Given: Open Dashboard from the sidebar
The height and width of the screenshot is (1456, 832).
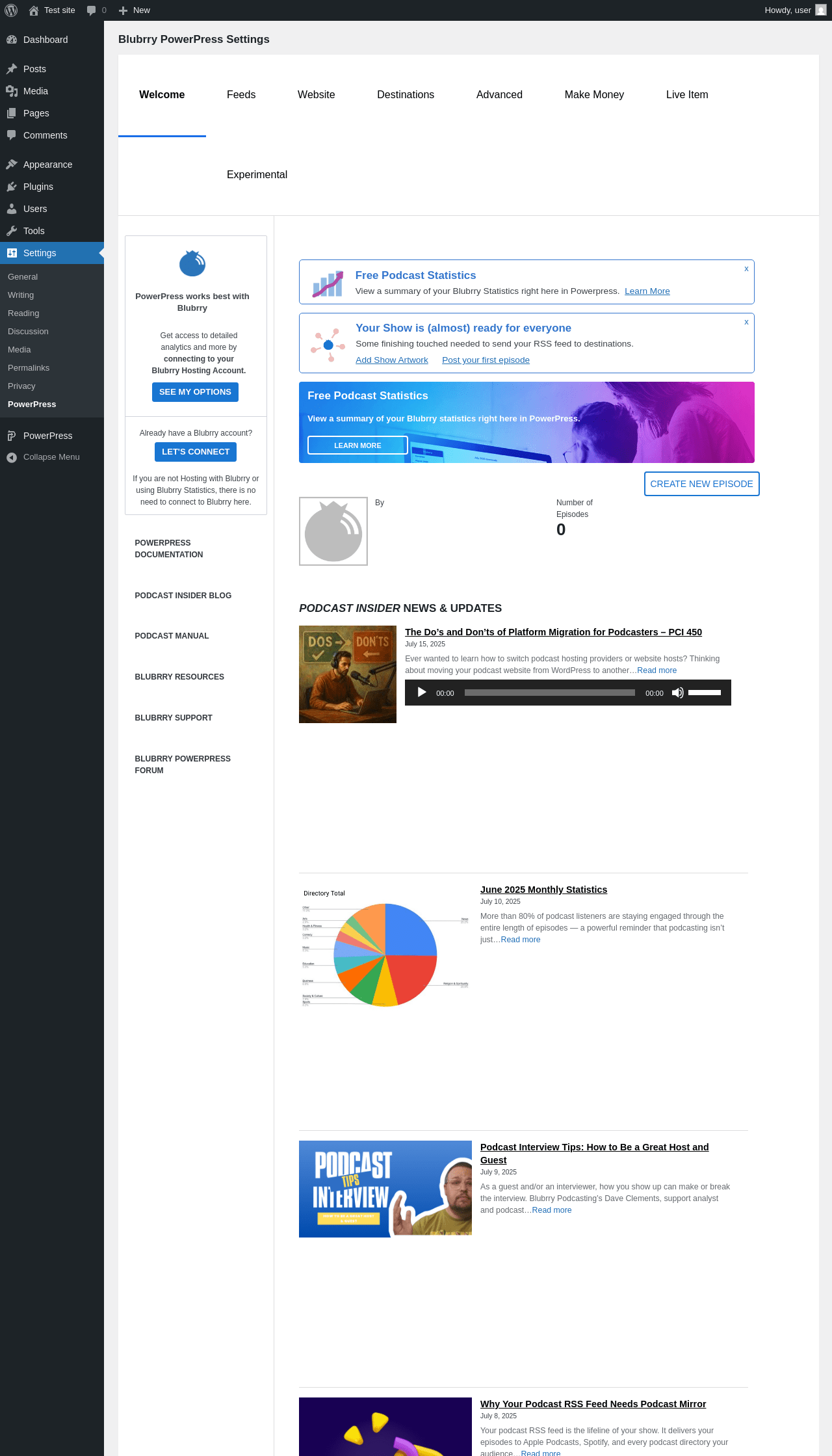Looking at the screenshot, I should click(x=52, y=40).
